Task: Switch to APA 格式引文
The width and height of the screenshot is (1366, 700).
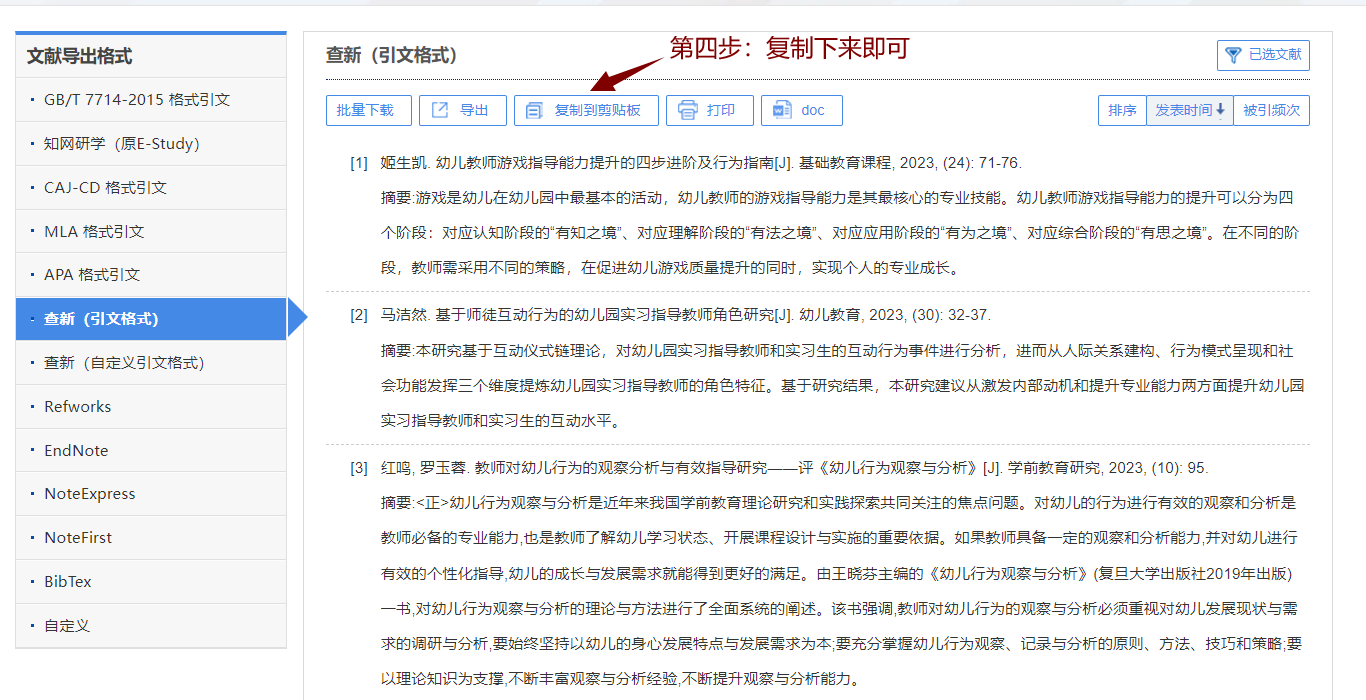Action: [x=92, y=275]
